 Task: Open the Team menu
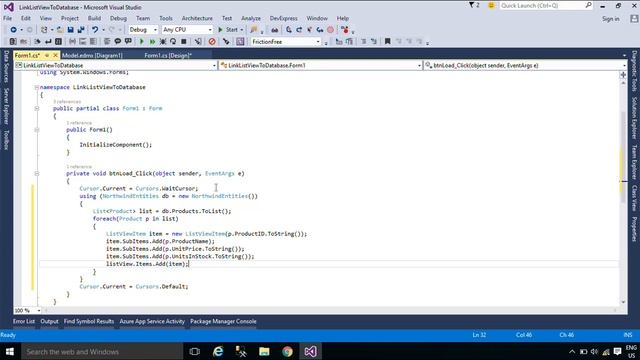click(x=143, y=18)
